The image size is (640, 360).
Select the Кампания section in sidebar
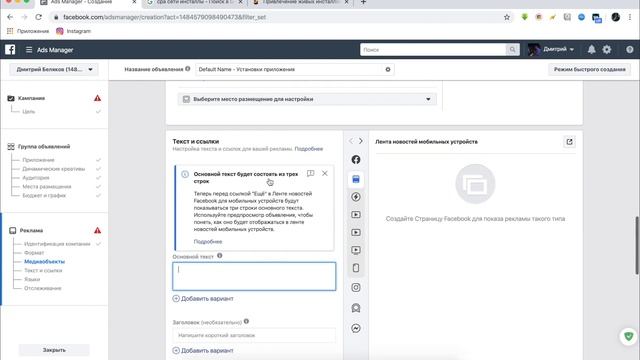[x=31, y=98]
